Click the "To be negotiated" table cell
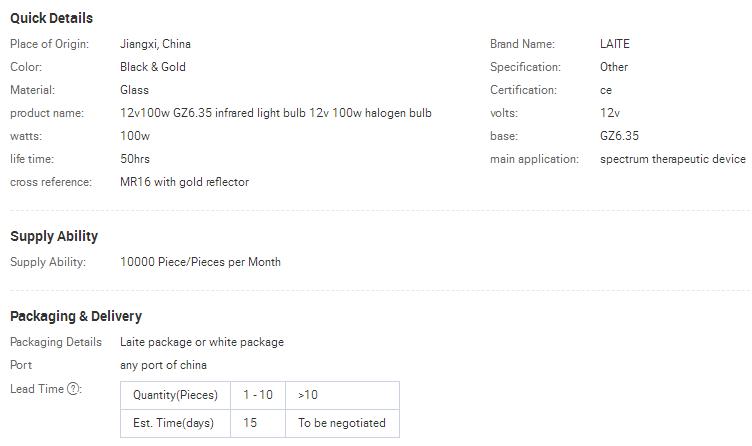Viewport: 752px width, 446px height. click(x=342, y=423)
